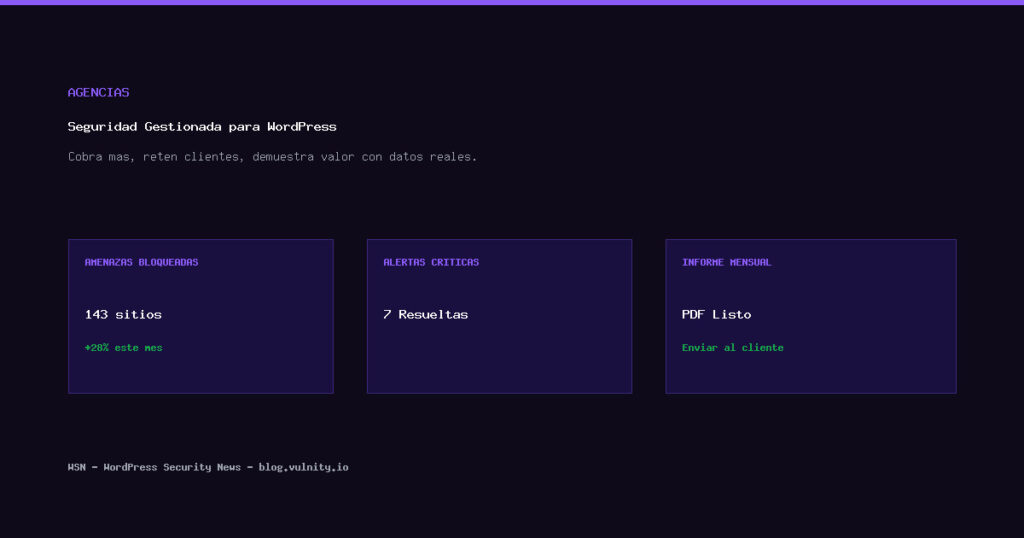Click the 7 Resueltas value
This screenshot has width=1024, height=538.
(425, 314)
